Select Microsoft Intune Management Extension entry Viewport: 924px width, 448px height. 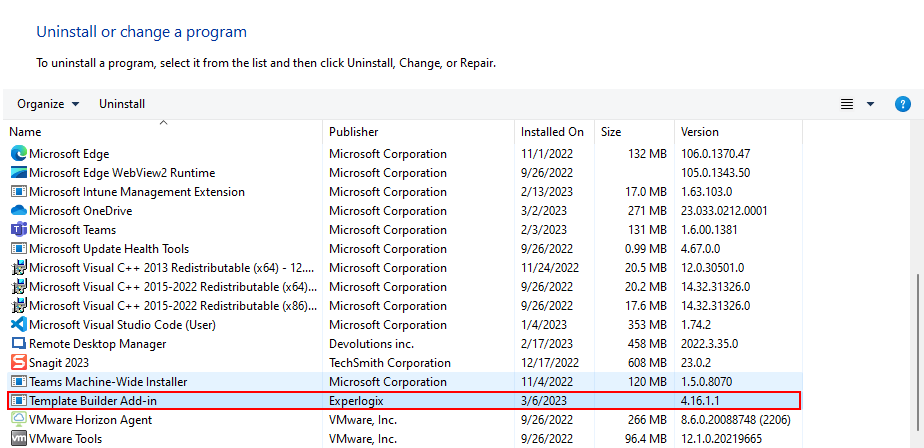pos(137,192)
